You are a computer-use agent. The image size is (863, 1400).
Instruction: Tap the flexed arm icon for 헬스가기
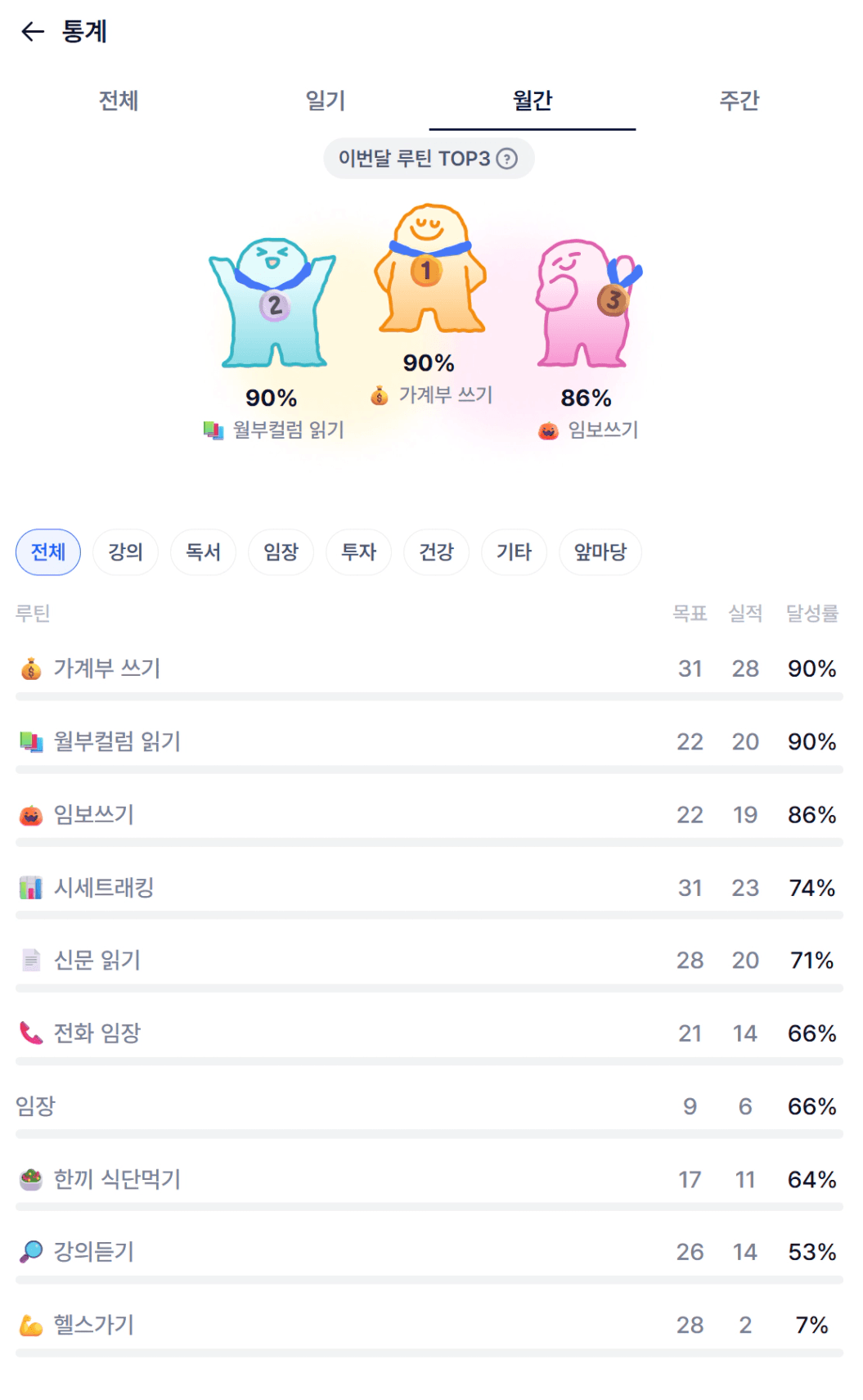(x=31, y=1325)
